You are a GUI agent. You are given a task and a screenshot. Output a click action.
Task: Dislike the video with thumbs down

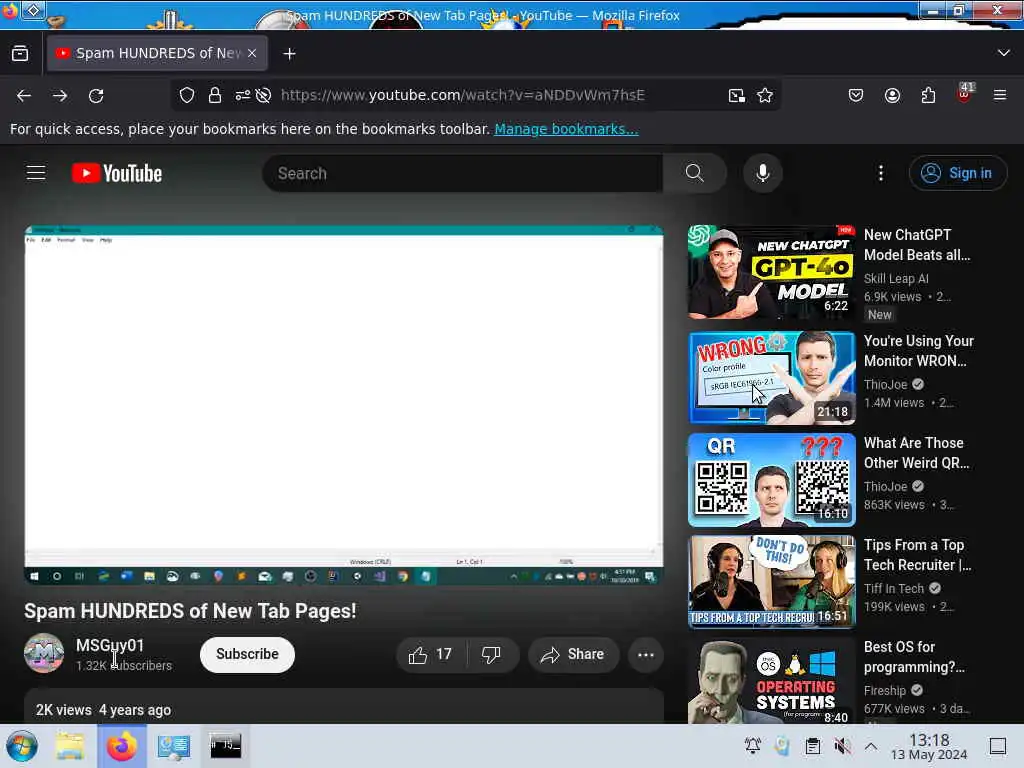[x=491, y=654]
